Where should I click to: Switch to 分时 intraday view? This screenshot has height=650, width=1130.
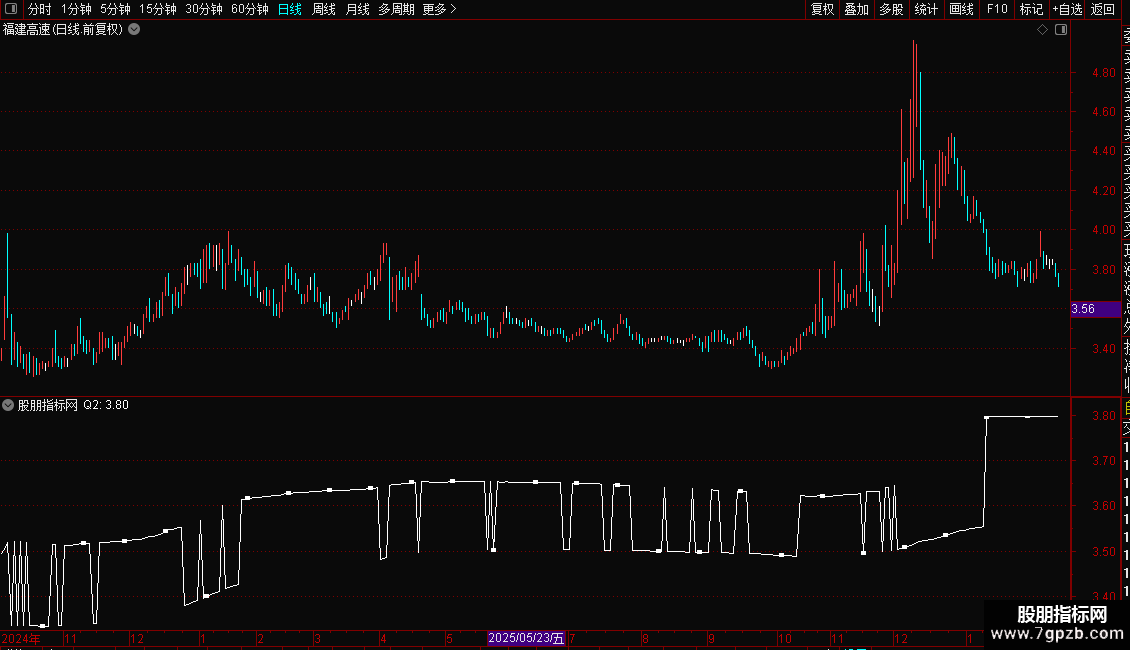point(40,9)
